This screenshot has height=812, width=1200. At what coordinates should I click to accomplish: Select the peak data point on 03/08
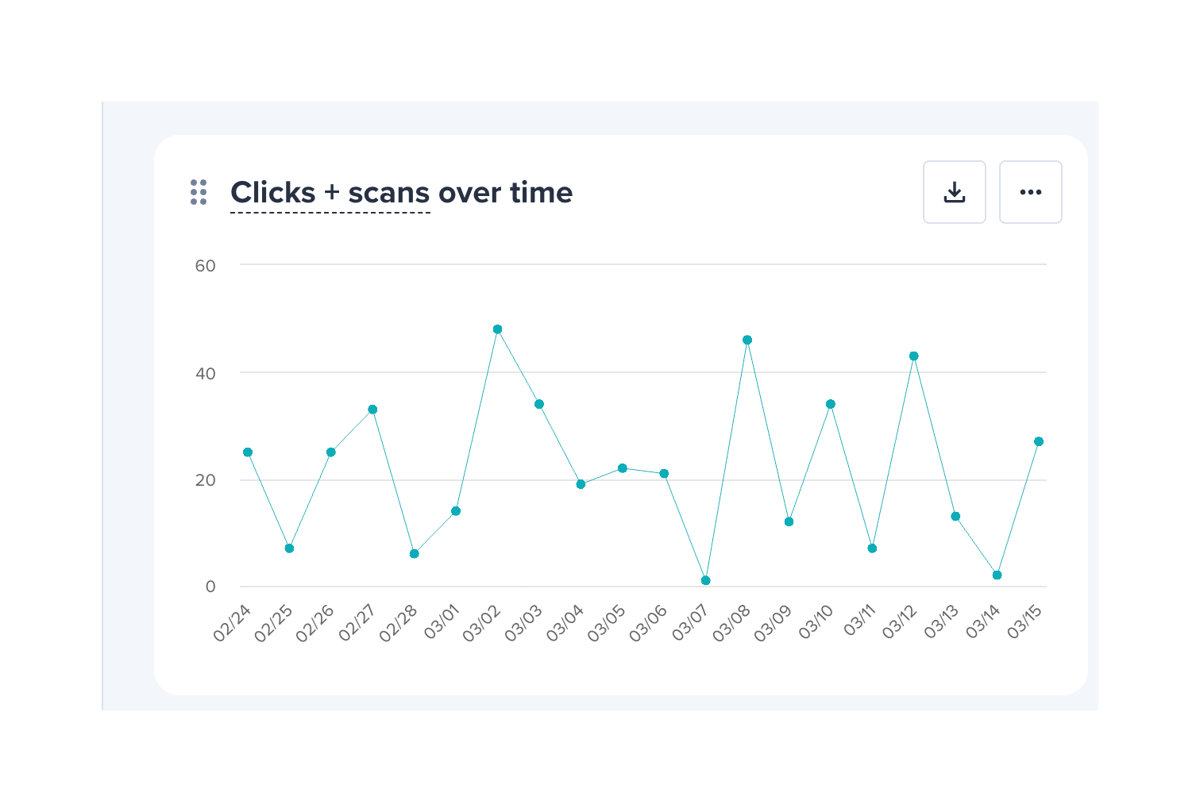[746, 339]
